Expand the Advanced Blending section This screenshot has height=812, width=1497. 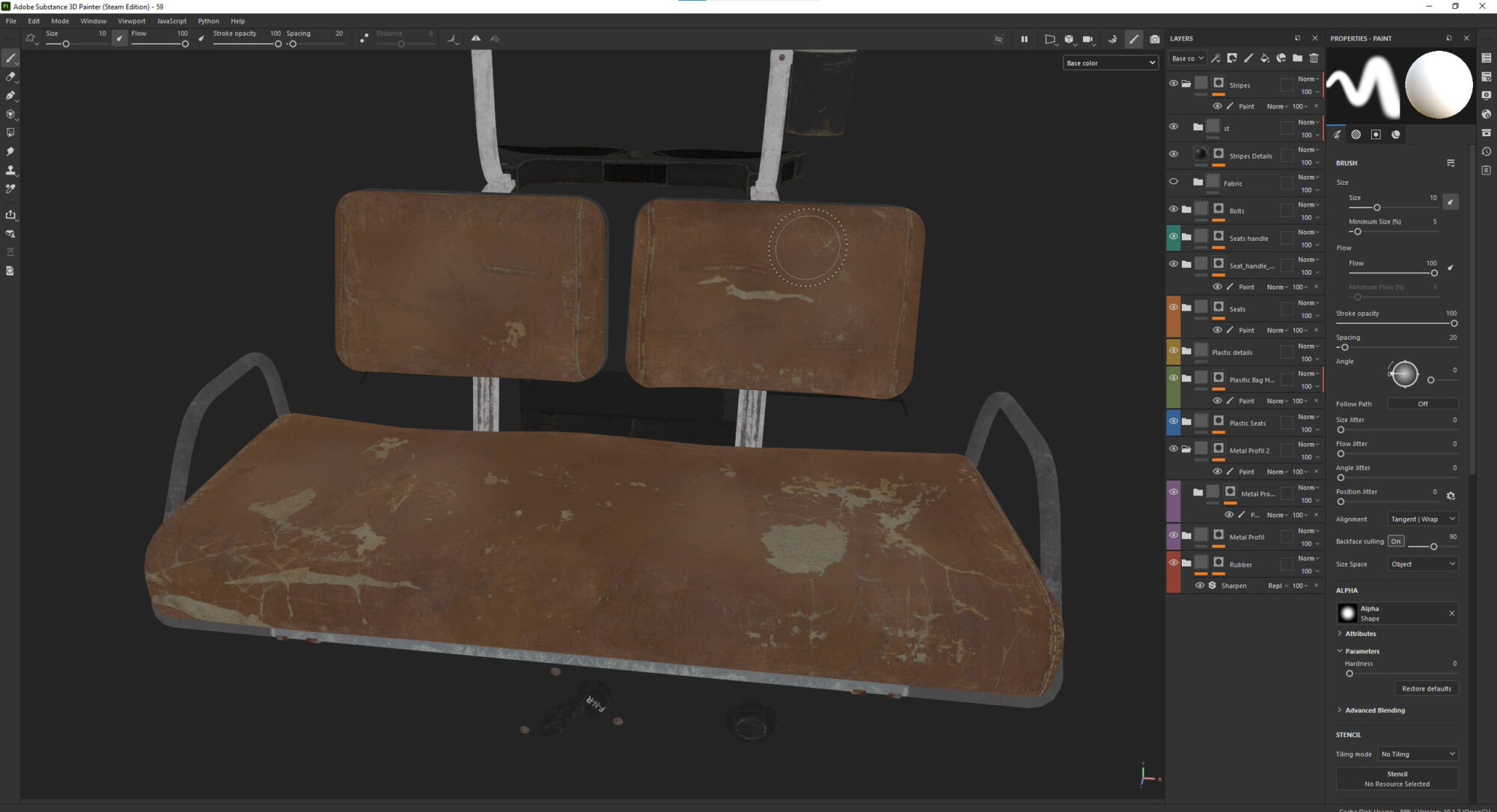pyautogui.click(x=1374, y=710)
